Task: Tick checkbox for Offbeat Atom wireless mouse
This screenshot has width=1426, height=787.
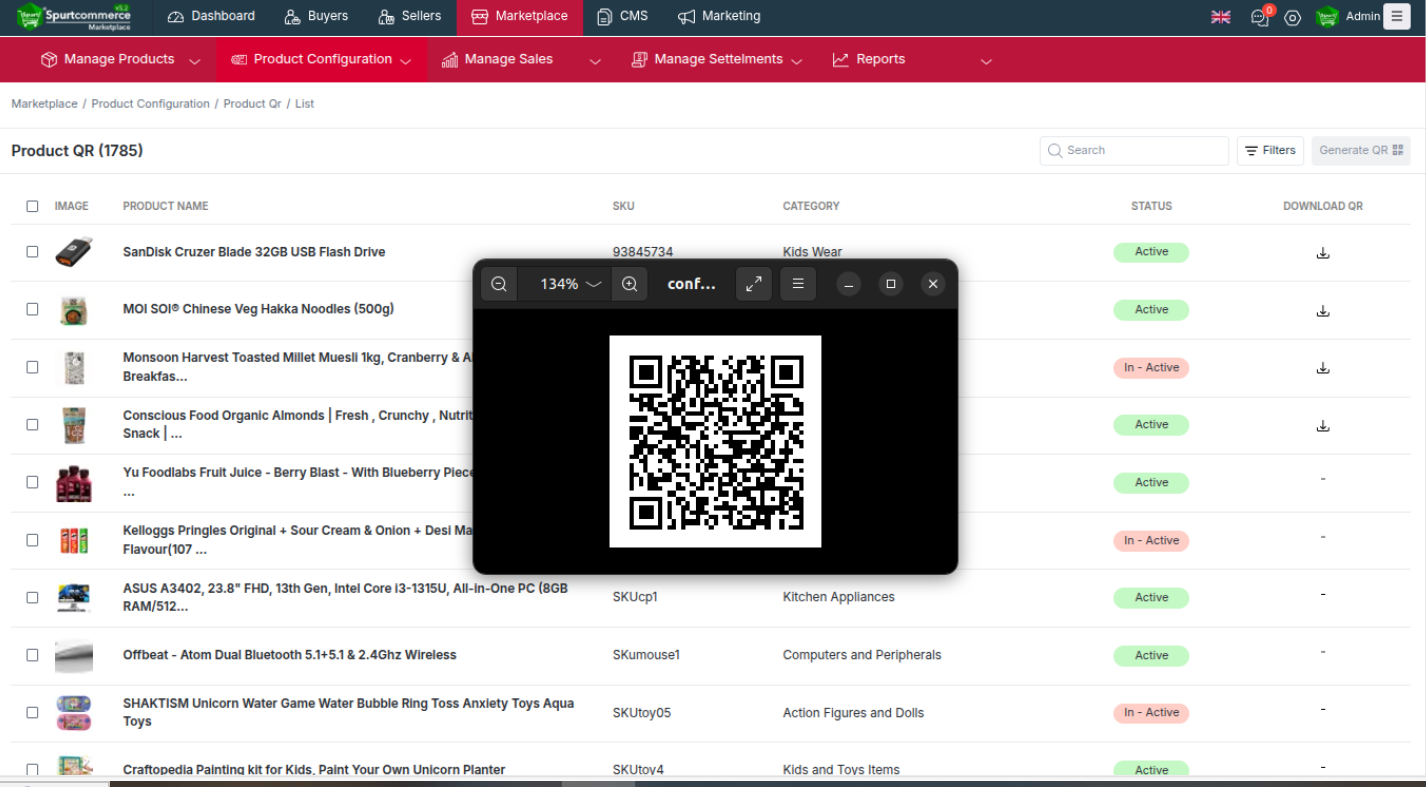Action: click(x=32, y=655)
